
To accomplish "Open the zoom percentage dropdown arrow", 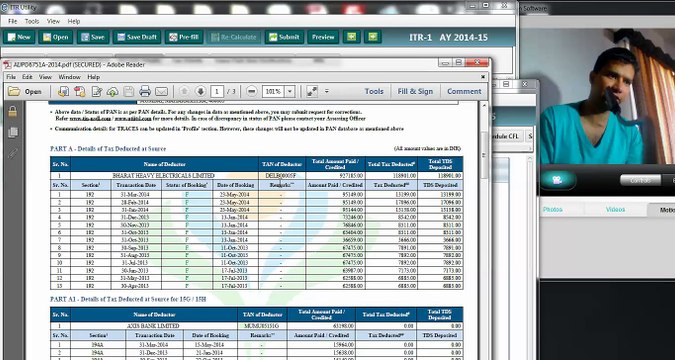I will 290,91.
